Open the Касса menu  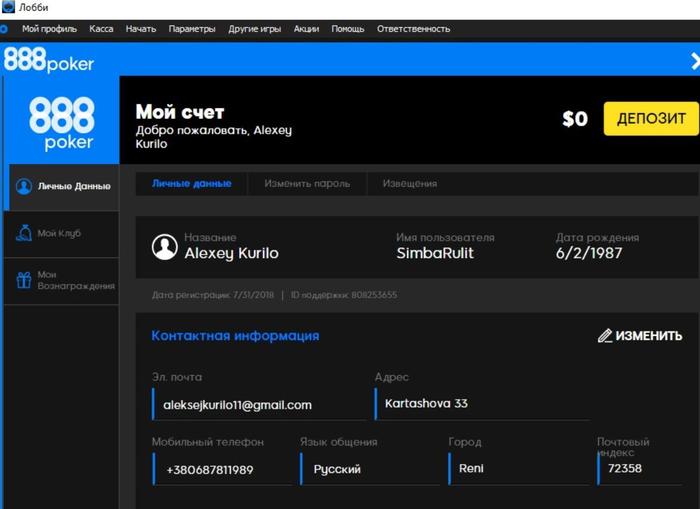[x=101, y=29]
